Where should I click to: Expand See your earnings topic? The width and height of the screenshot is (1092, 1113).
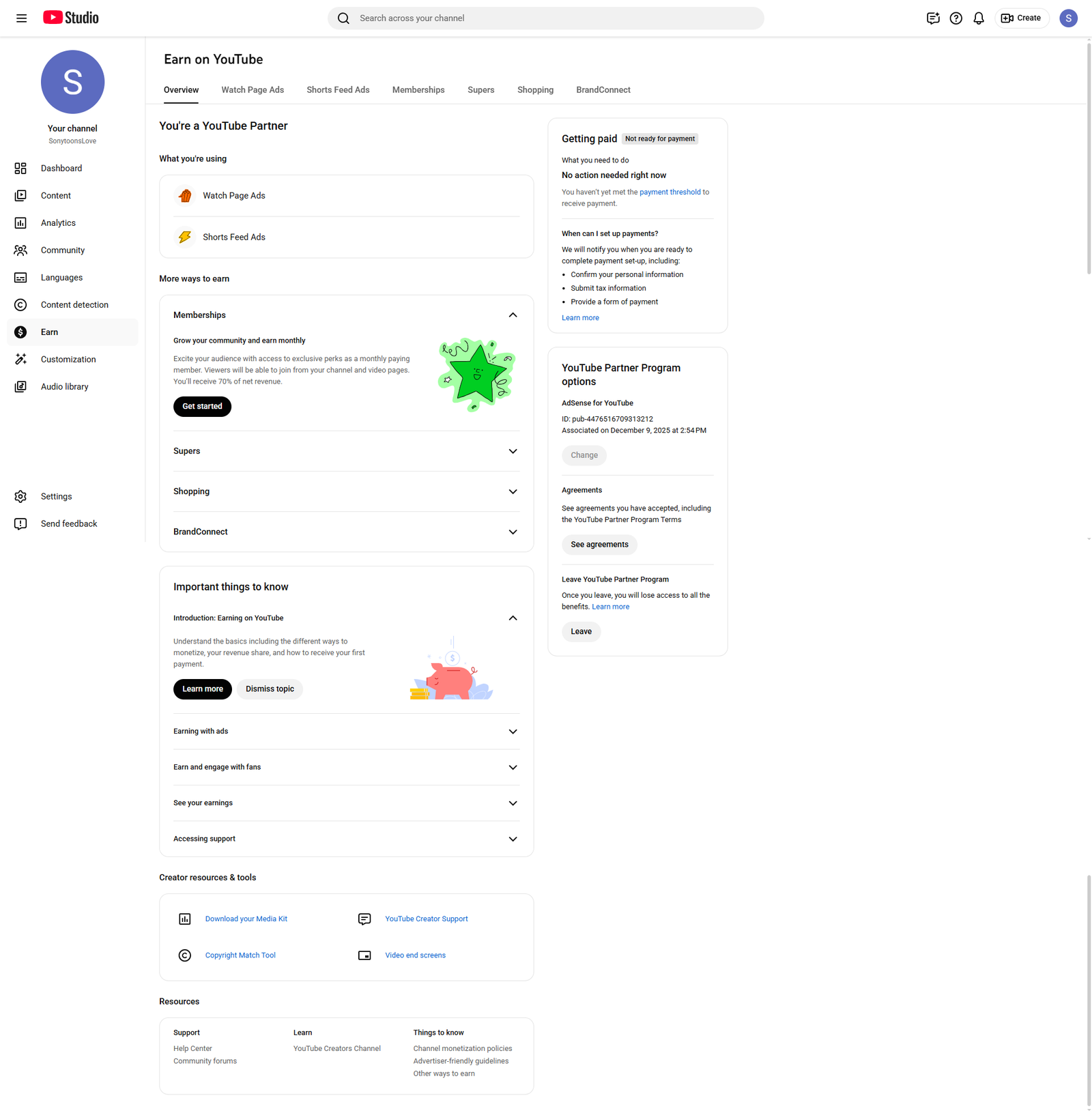(x=513, y=803)
